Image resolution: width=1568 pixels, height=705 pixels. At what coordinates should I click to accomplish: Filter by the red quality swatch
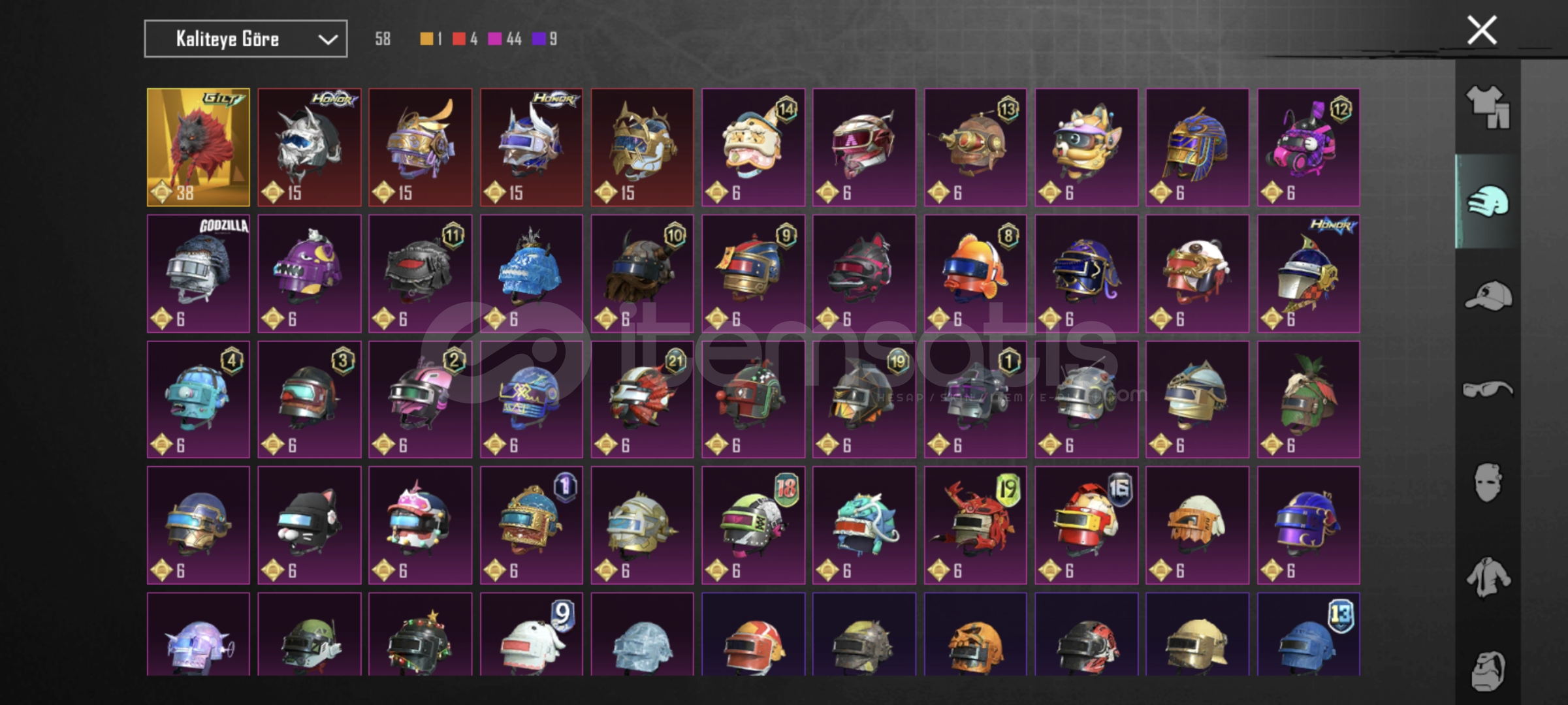click(459, 39)
